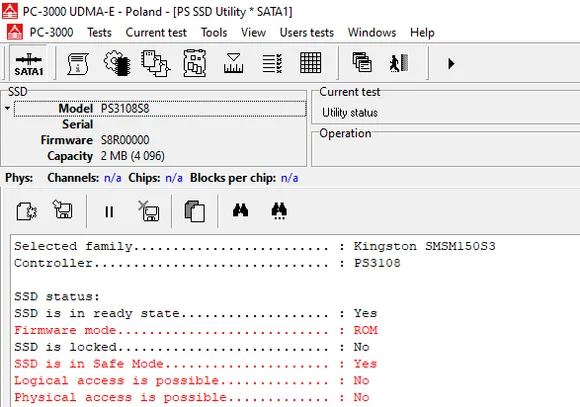Viewport: 580px width, 407px height.
Task: Select the Model PS3108S8 field
Action: [x=160, y=109]
